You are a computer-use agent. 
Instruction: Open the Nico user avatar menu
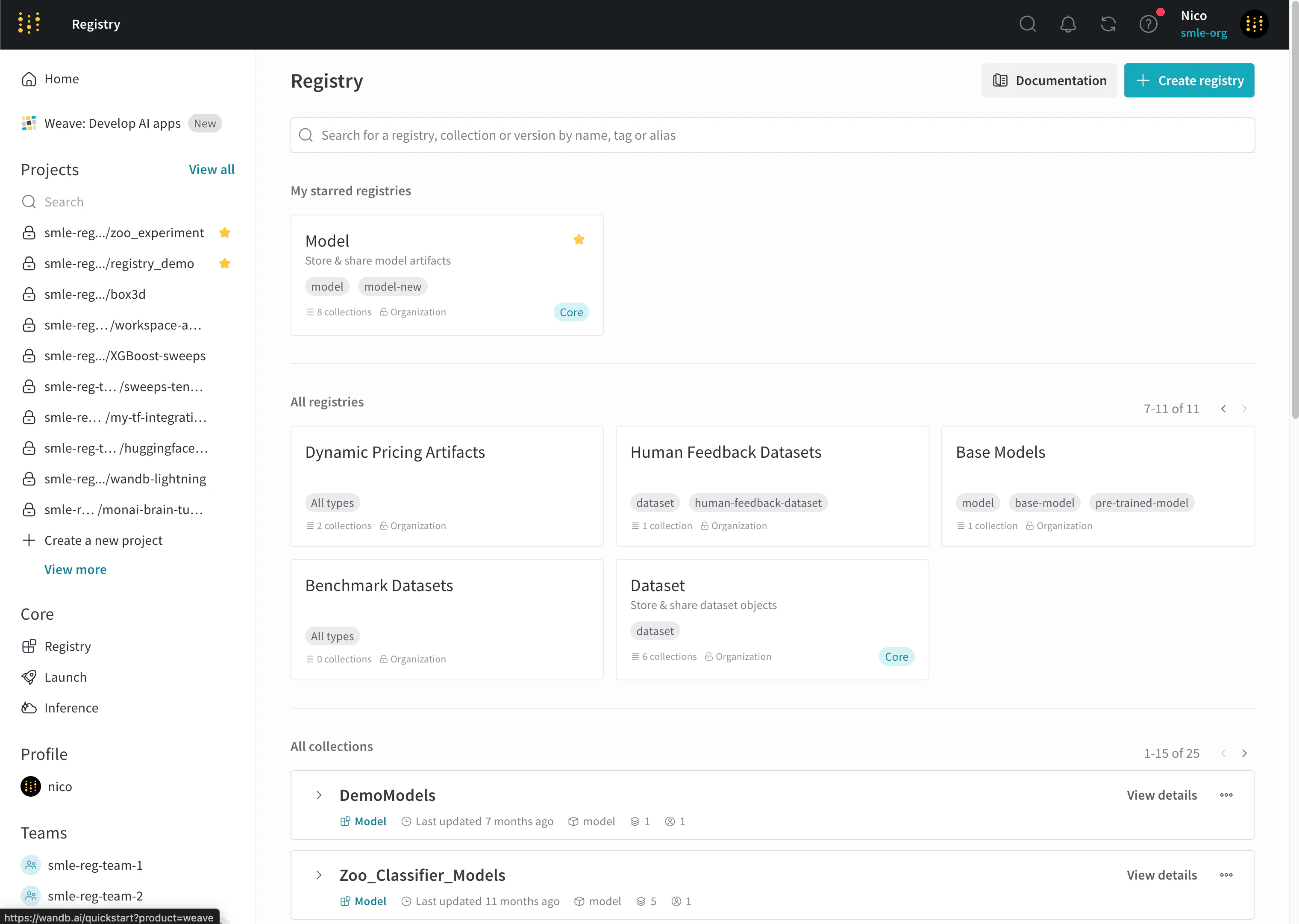pos(1254,24)
